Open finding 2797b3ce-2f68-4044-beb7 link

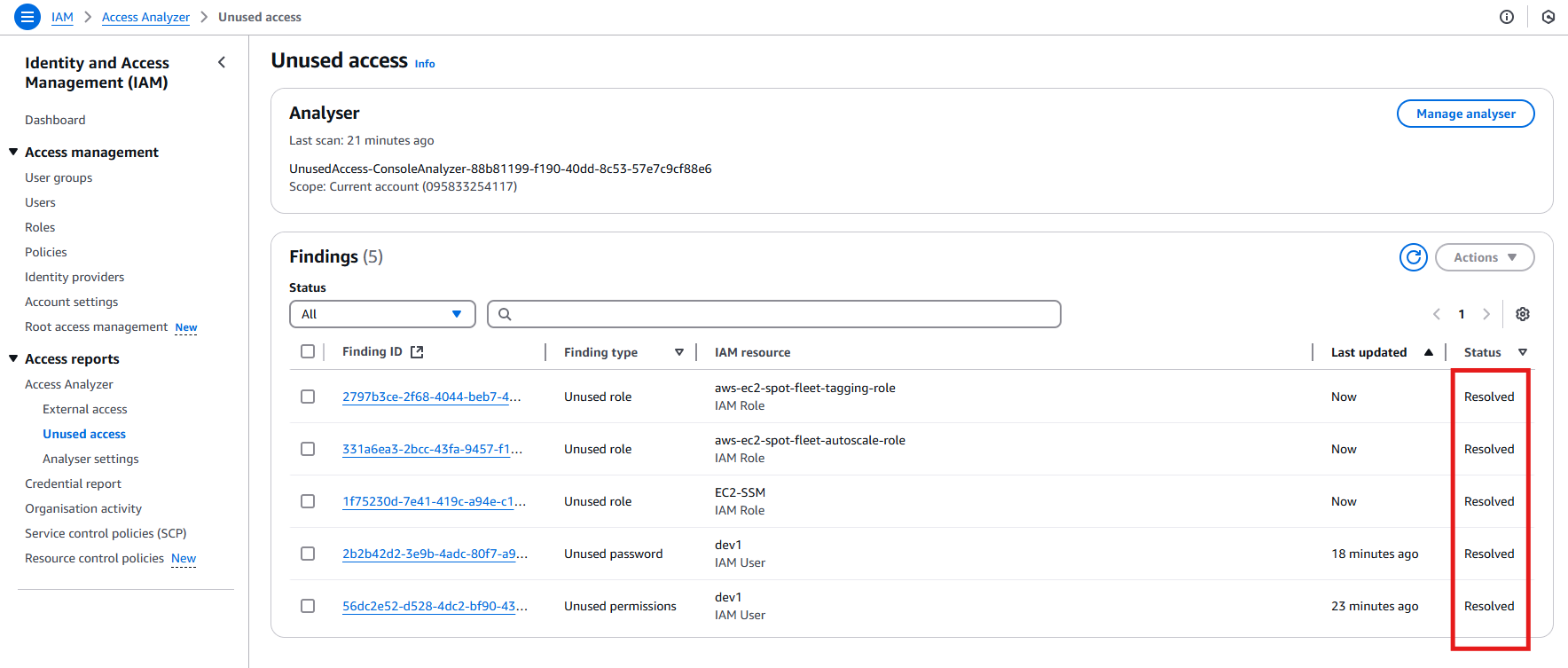click(x=432, y=397)
